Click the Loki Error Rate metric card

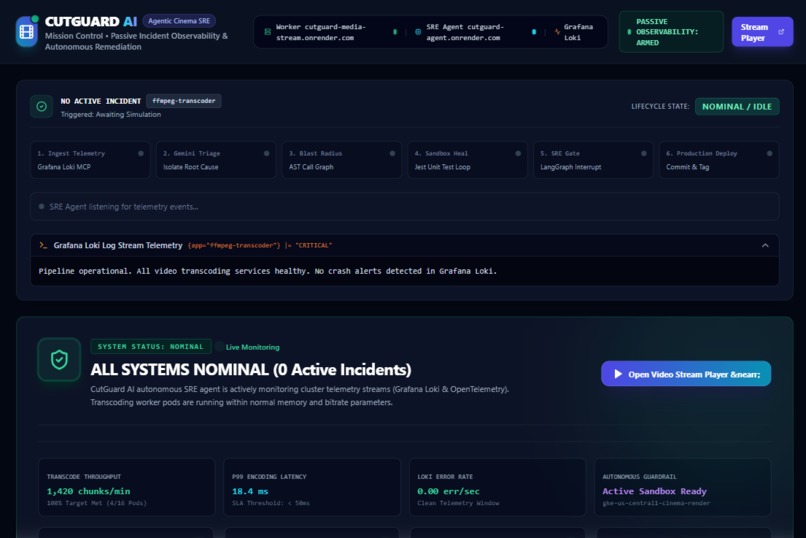(497, 487)
